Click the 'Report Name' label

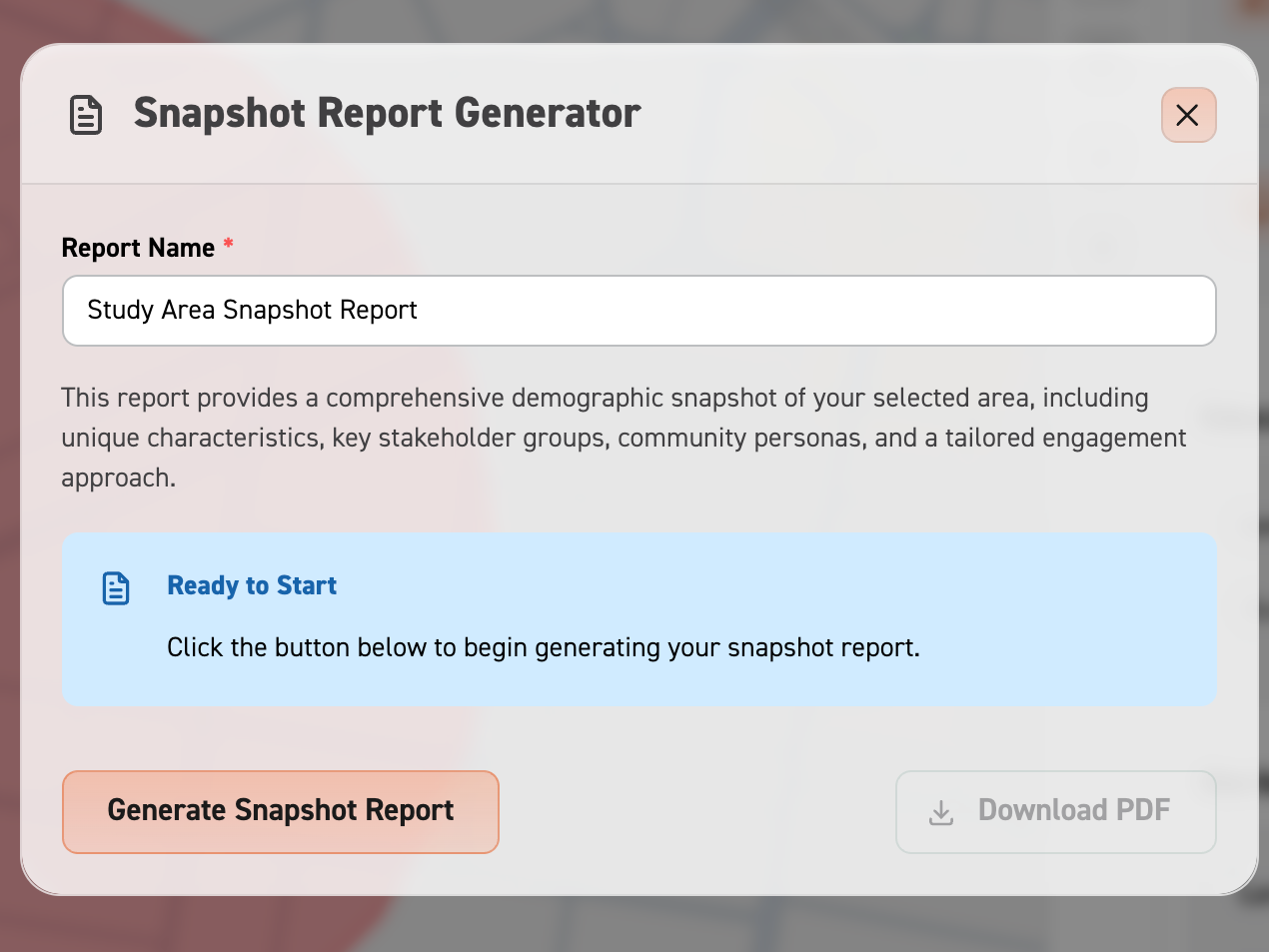(x=138, y=248)
